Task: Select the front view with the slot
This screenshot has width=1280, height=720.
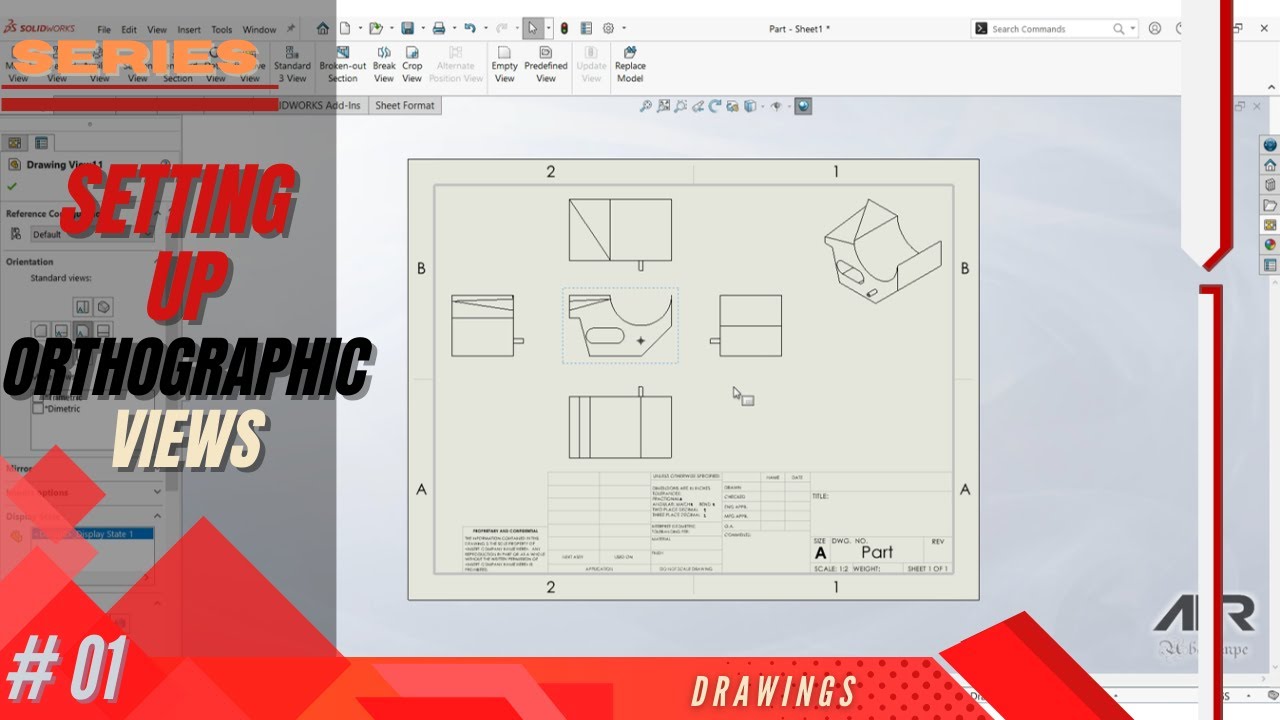Action: point(620,325)
